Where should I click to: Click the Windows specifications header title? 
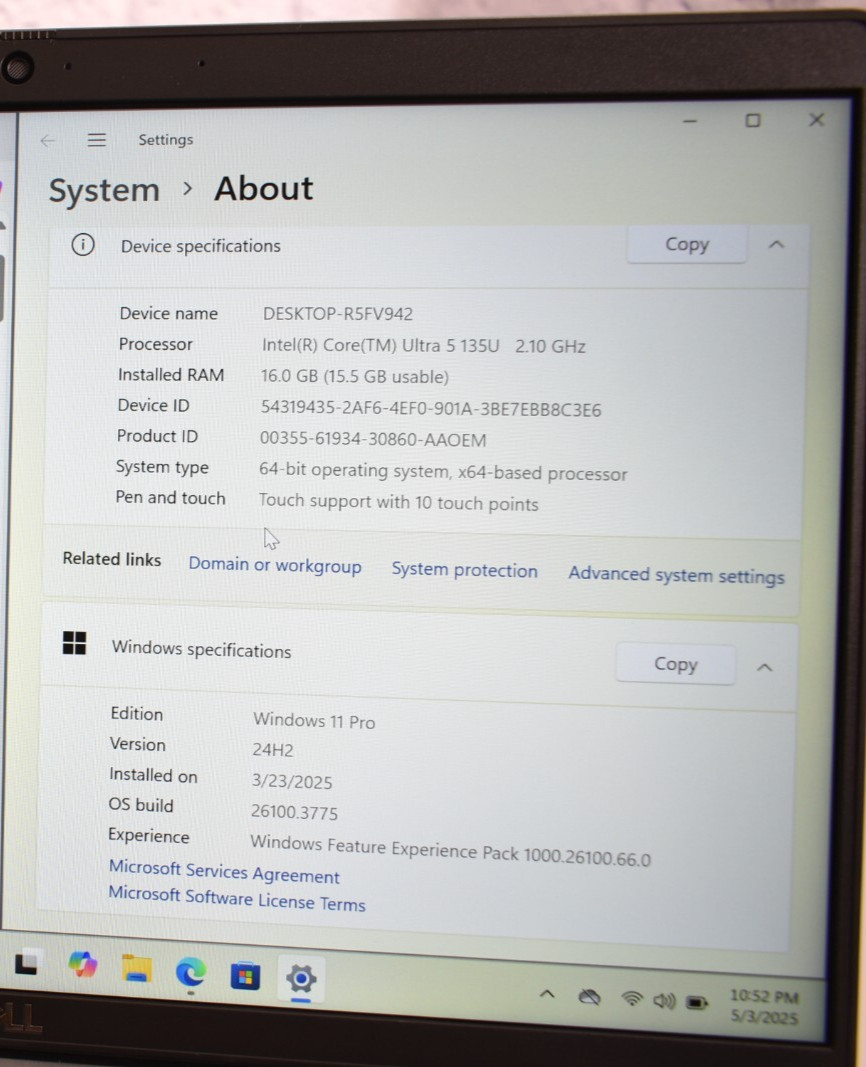[x=201, y=649]
